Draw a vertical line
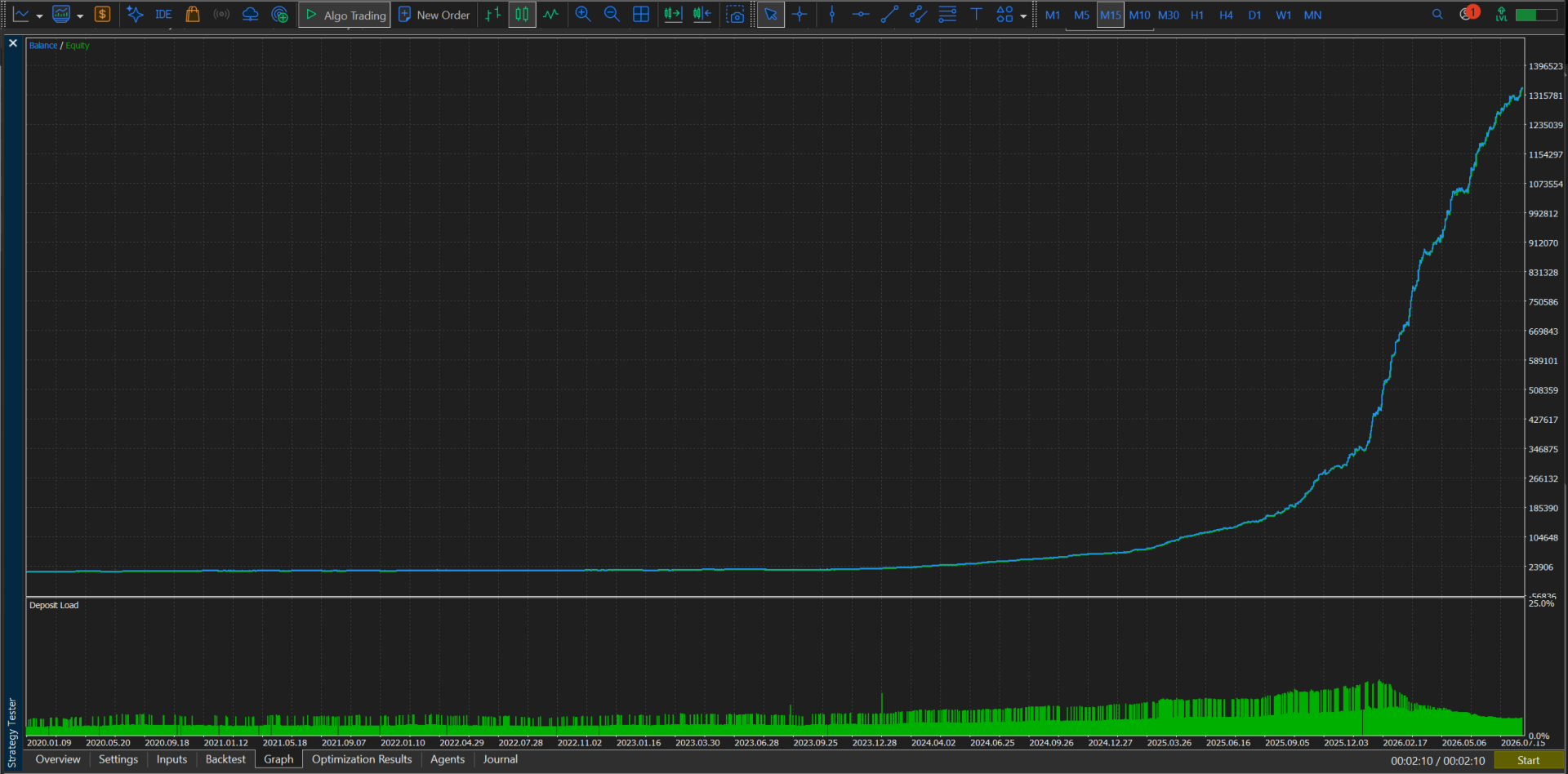The width and height of the screenshot is (1568, 774). (831, 15)
